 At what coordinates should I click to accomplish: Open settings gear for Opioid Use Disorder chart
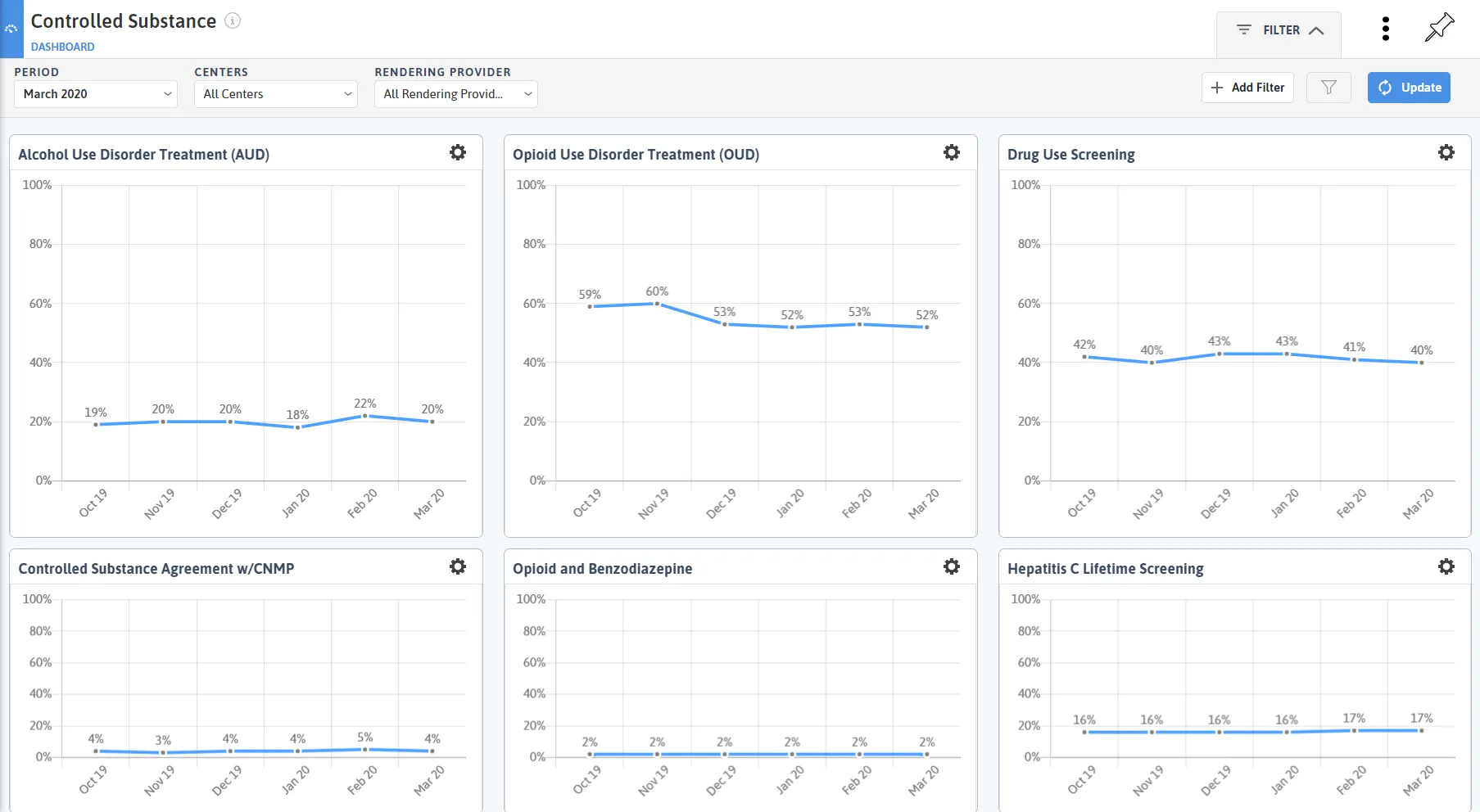click(x=952, y=152)
